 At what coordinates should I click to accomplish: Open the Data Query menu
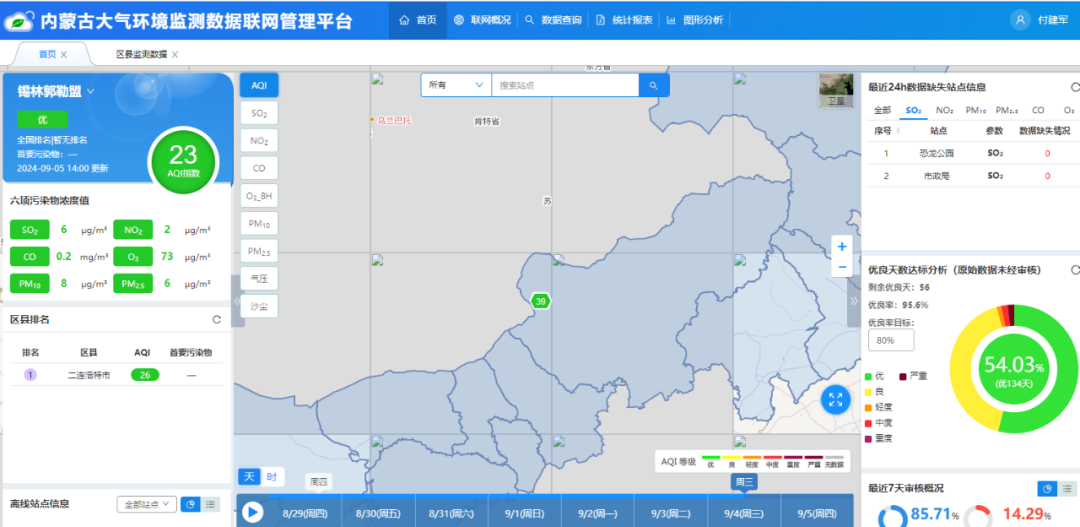pyautogui.click(x=553, y=20)
